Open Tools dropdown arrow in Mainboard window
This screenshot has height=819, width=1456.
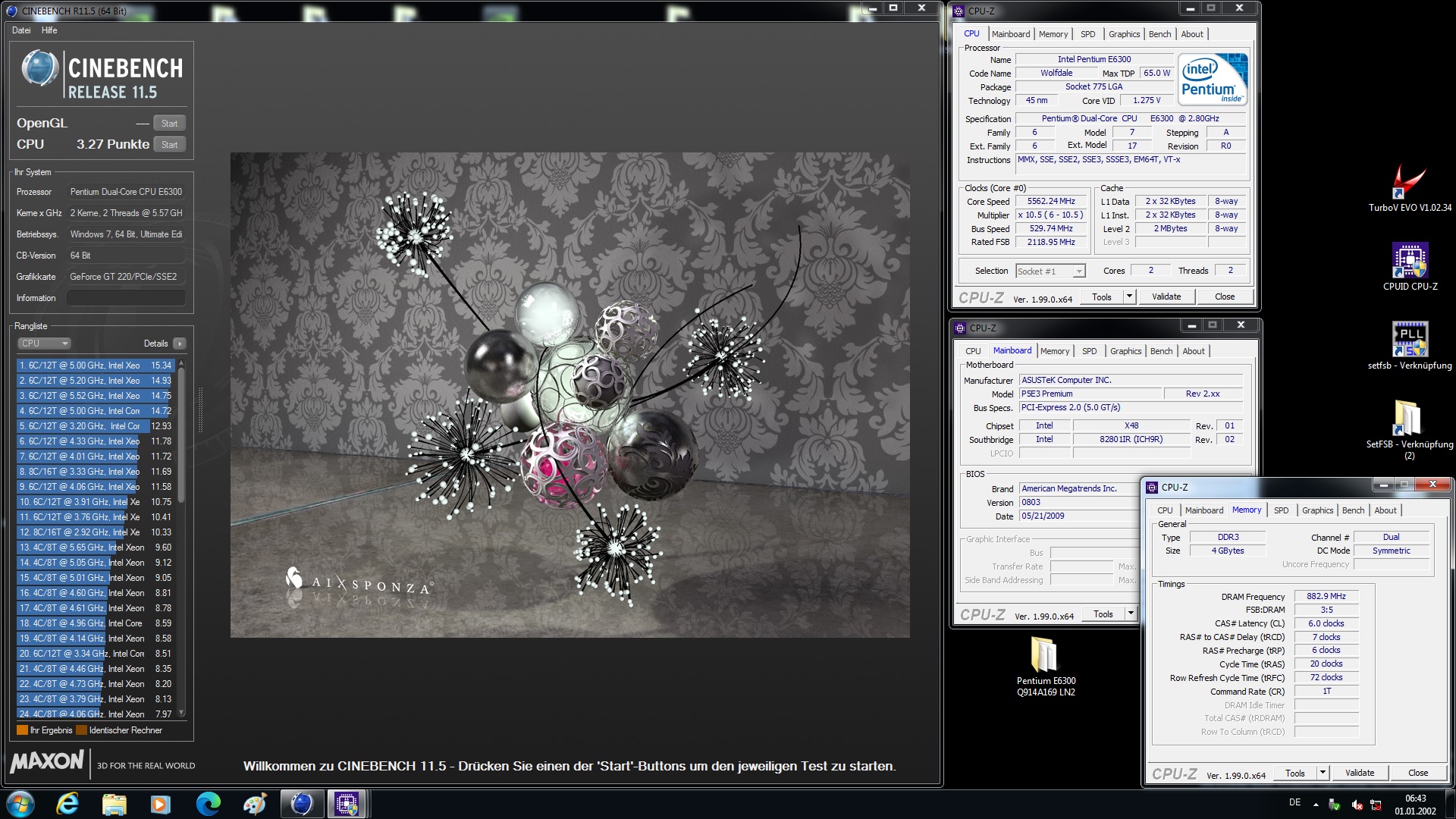pyautogui.click(x=1131, y=614)
